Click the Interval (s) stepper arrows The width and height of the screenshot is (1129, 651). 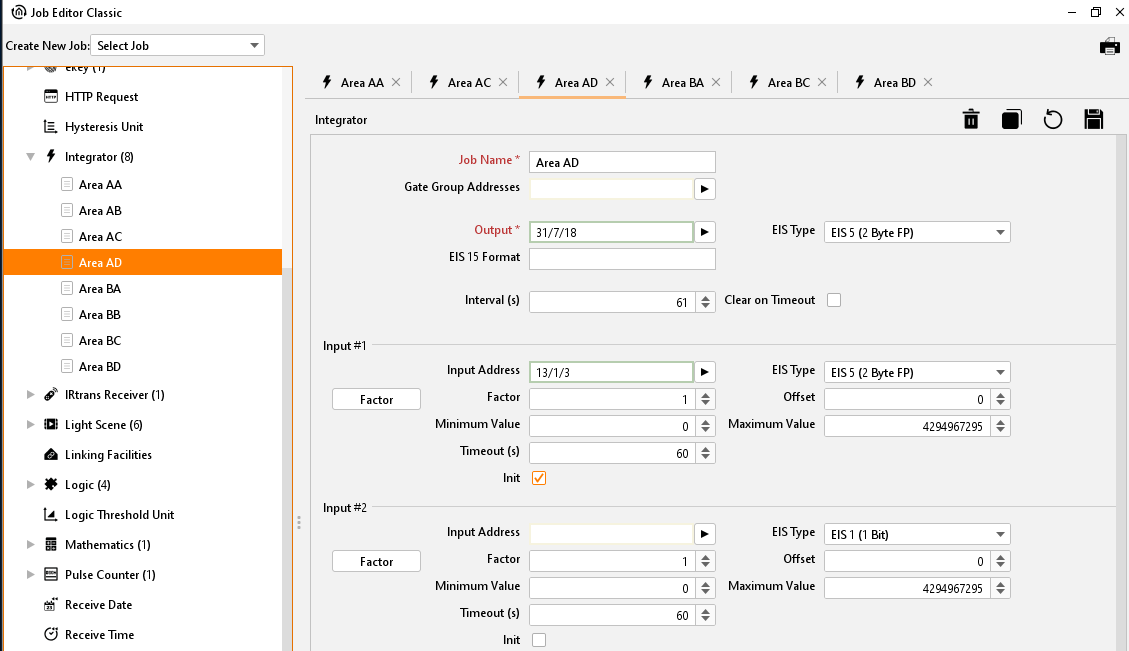point(706,301)
